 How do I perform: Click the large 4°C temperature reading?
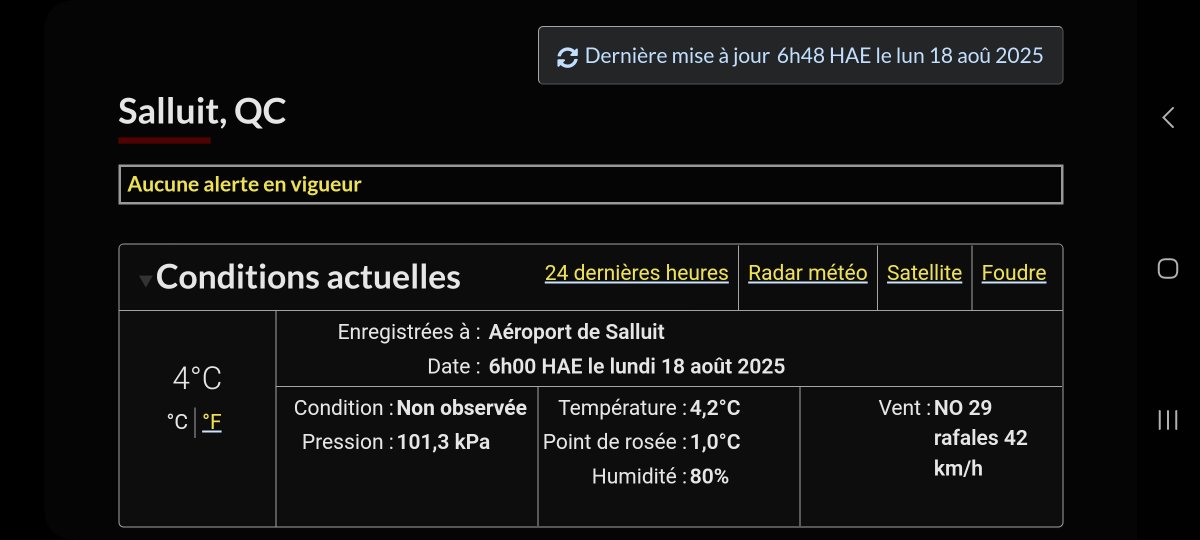pyautogui.click(x=197, y=379)
